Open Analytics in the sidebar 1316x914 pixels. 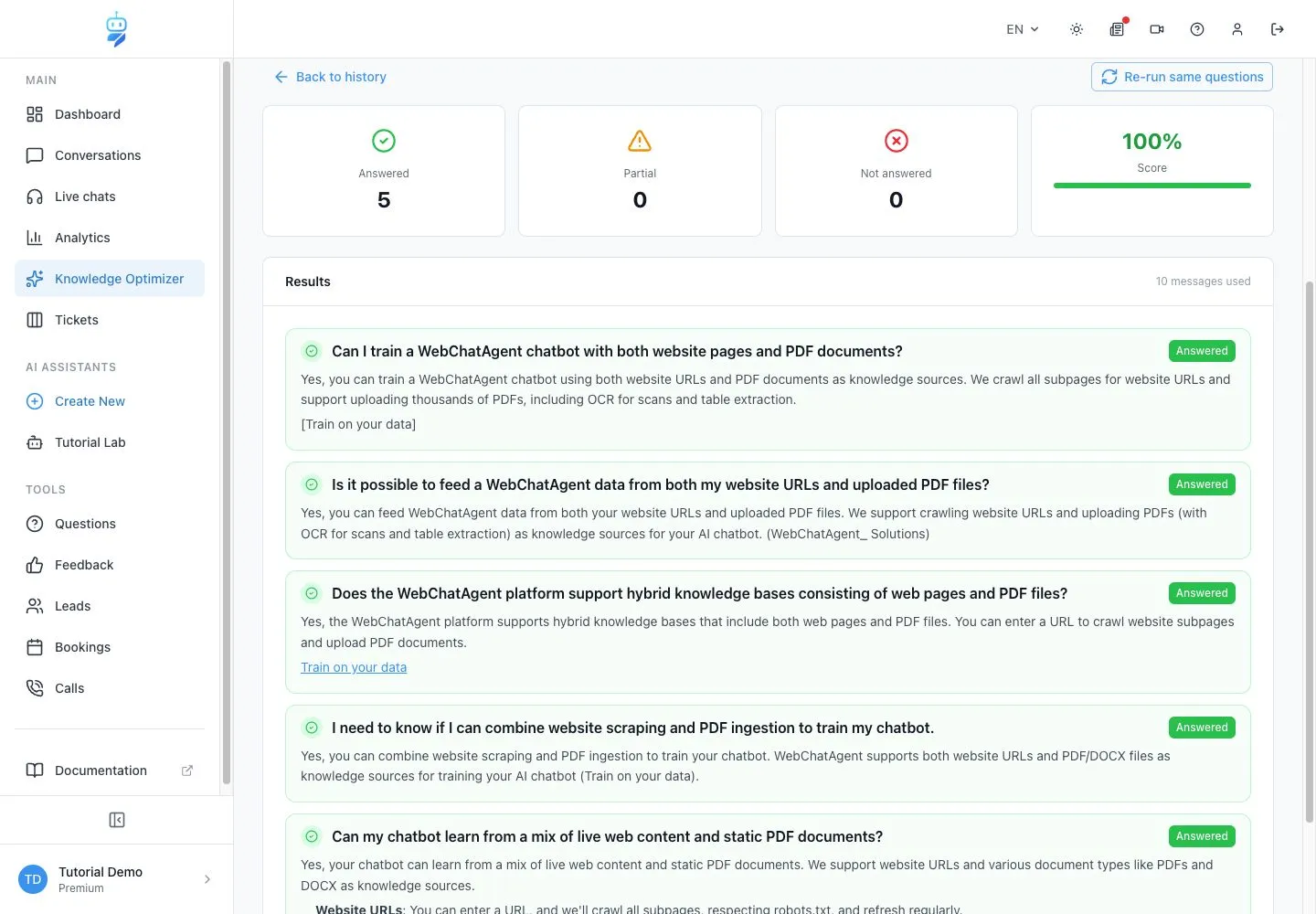(110, 238)
